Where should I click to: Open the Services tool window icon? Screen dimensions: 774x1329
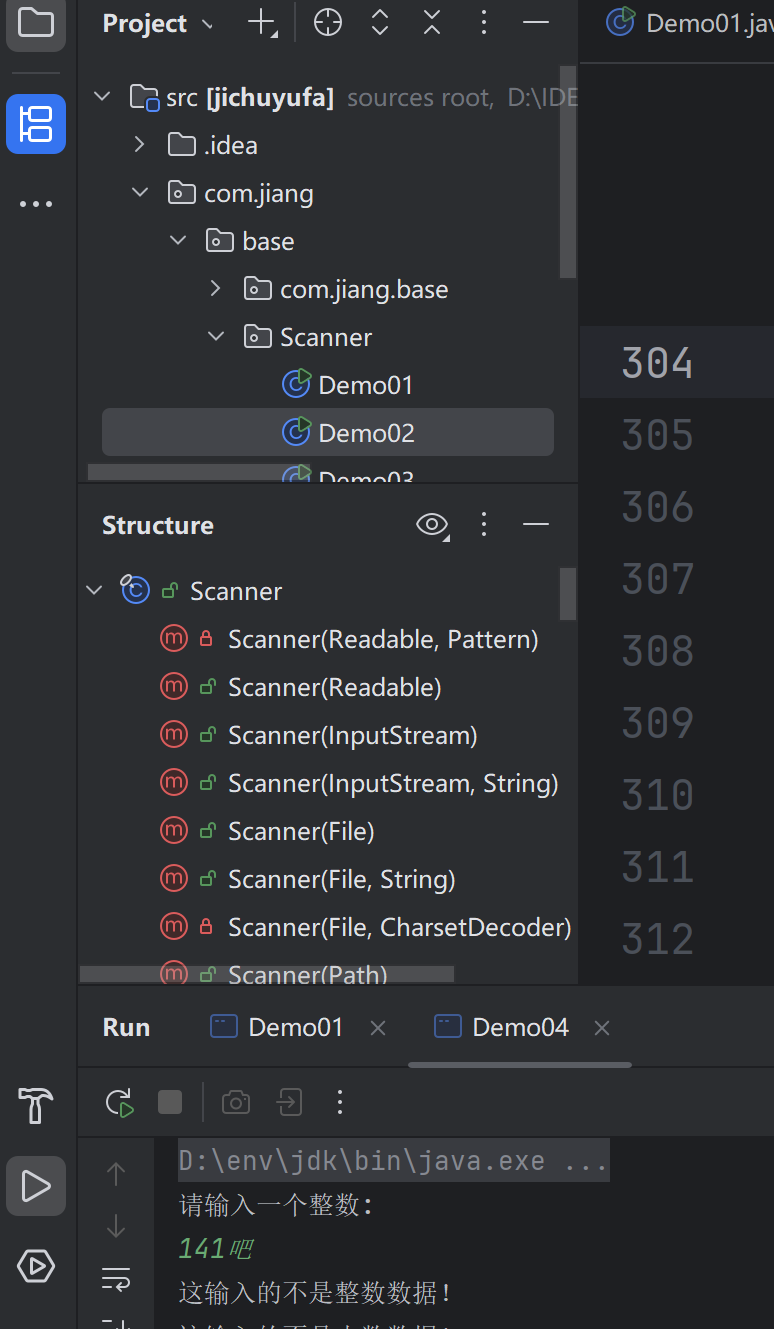pyautogui.click(x=36, y=1266)
